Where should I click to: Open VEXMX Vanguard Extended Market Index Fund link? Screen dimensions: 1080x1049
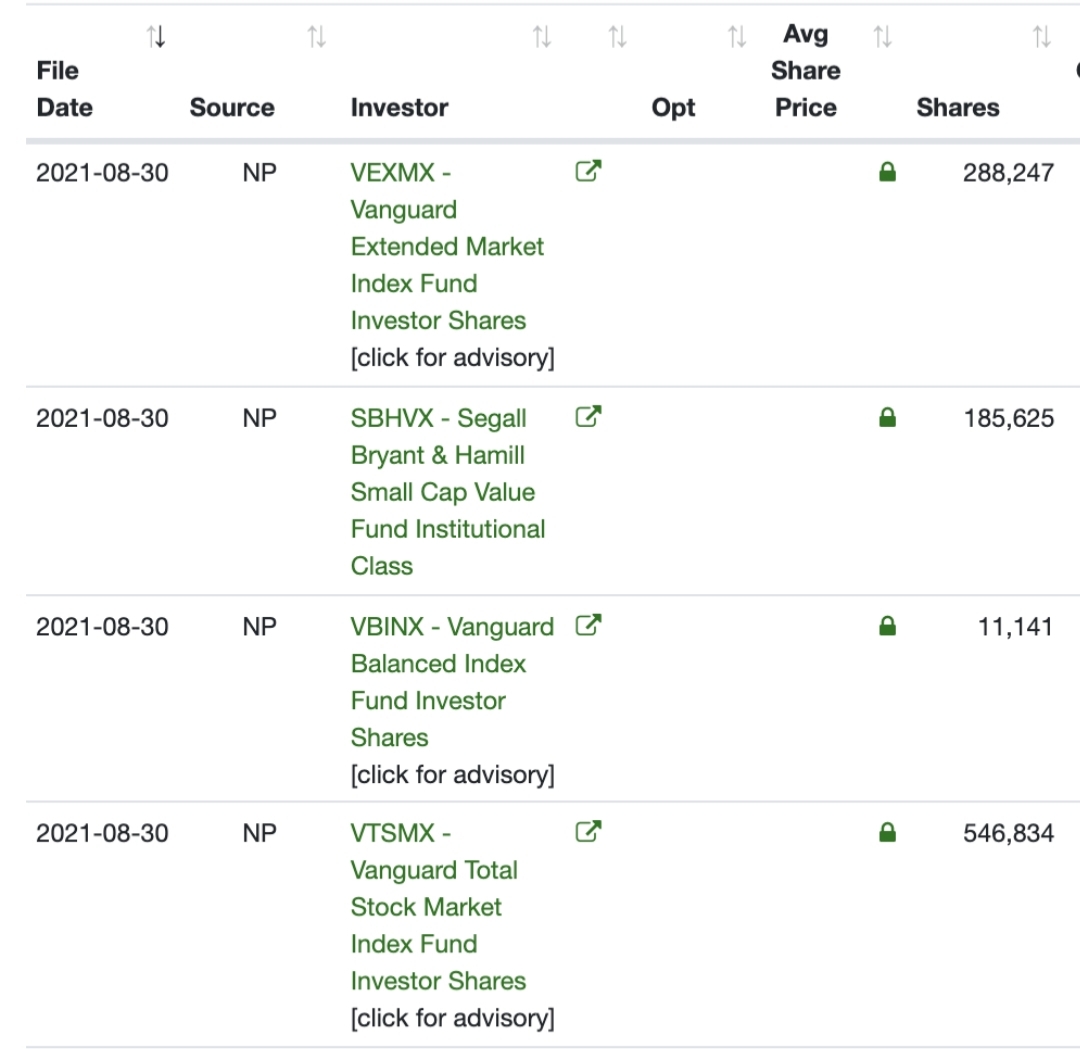447,246
